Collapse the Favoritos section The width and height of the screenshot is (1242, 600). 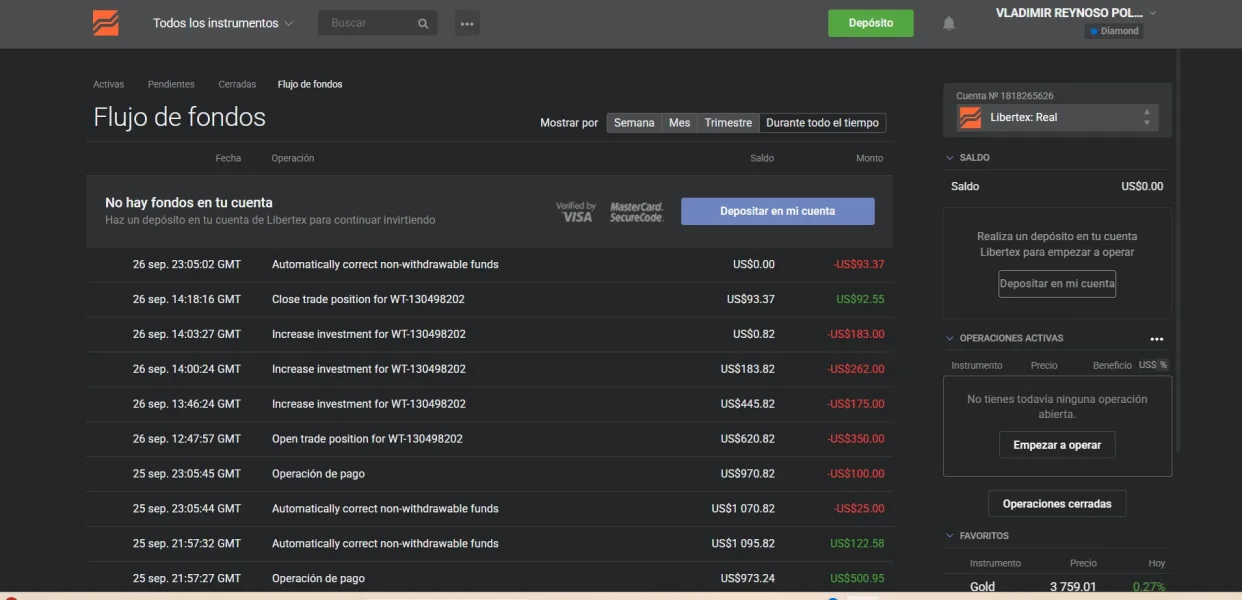pyautogui.click(x=950, y=536)
